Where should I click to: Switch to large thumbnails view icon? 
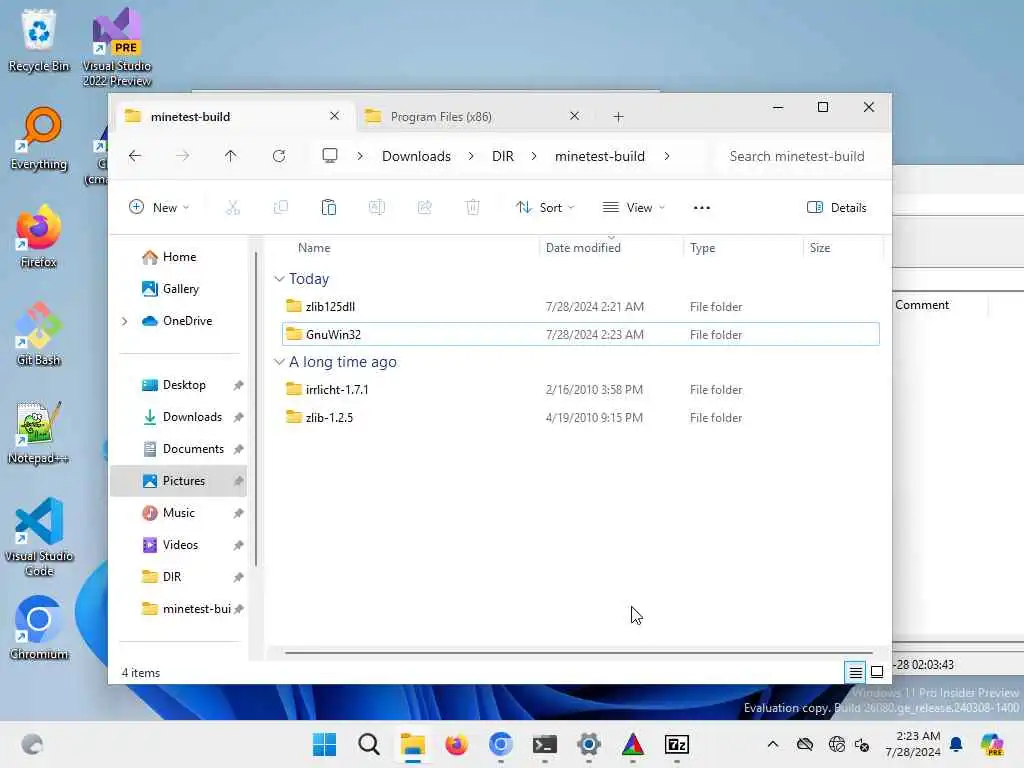point(877,672)
